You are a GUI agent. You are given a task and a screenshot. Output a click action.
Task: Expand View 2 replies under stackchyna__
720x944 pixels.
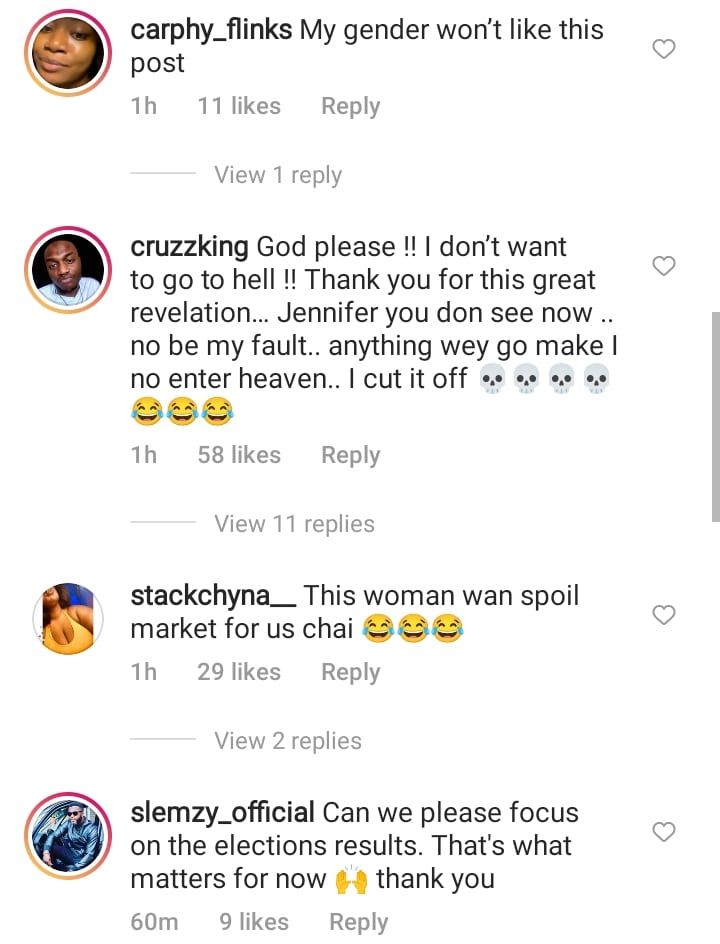288,741
